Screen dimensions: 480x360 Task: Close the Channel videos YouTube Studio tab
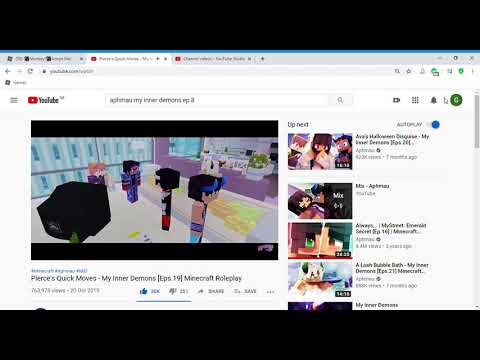click(x=249, y=59)
